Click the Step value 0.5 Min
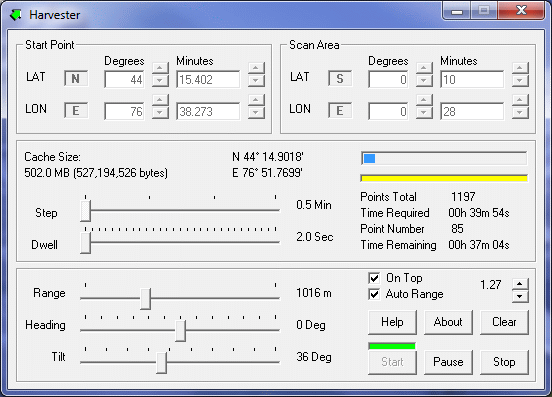 coord(314,204)
